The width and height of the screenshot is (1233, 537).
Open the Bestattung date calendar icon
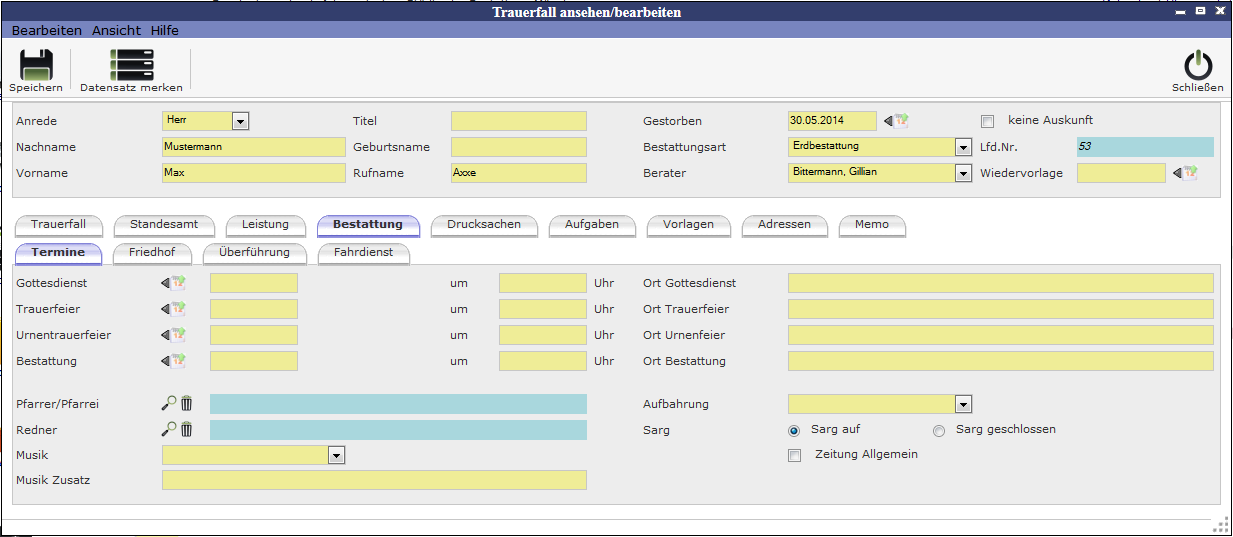pyautogui.click(x=174, y=361)
